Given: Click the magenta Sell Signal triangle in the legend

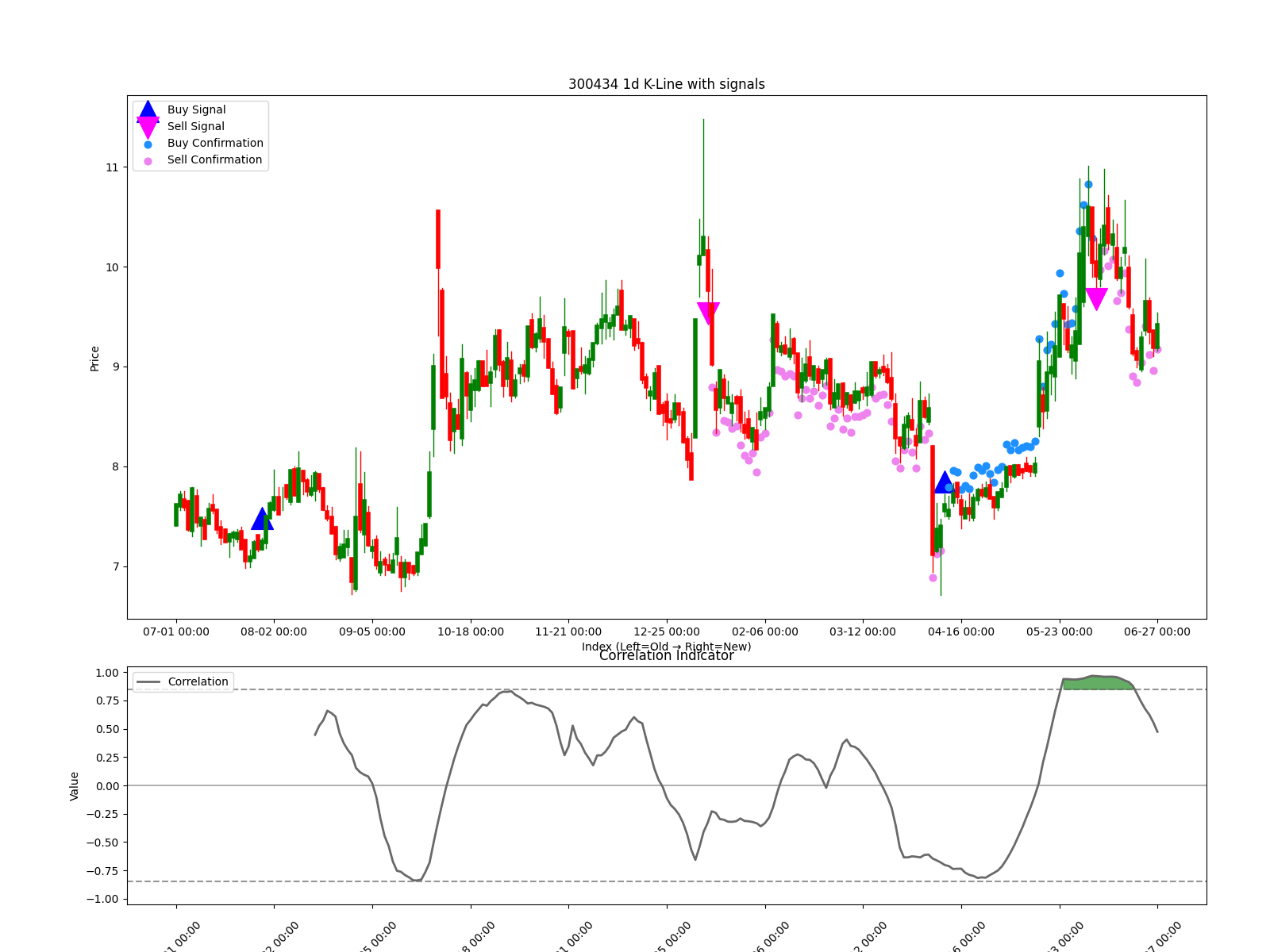Looking at the screenshot, I should pyautogui.click(x=148, y=127).
